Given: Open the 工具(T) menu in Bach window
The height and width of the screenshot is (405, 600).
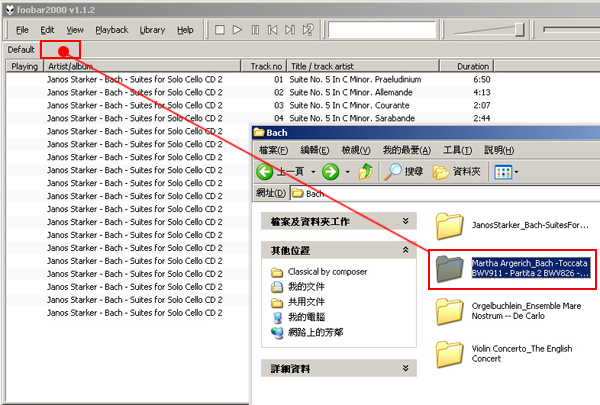Looking at the screenshot, I should (458, 150).
